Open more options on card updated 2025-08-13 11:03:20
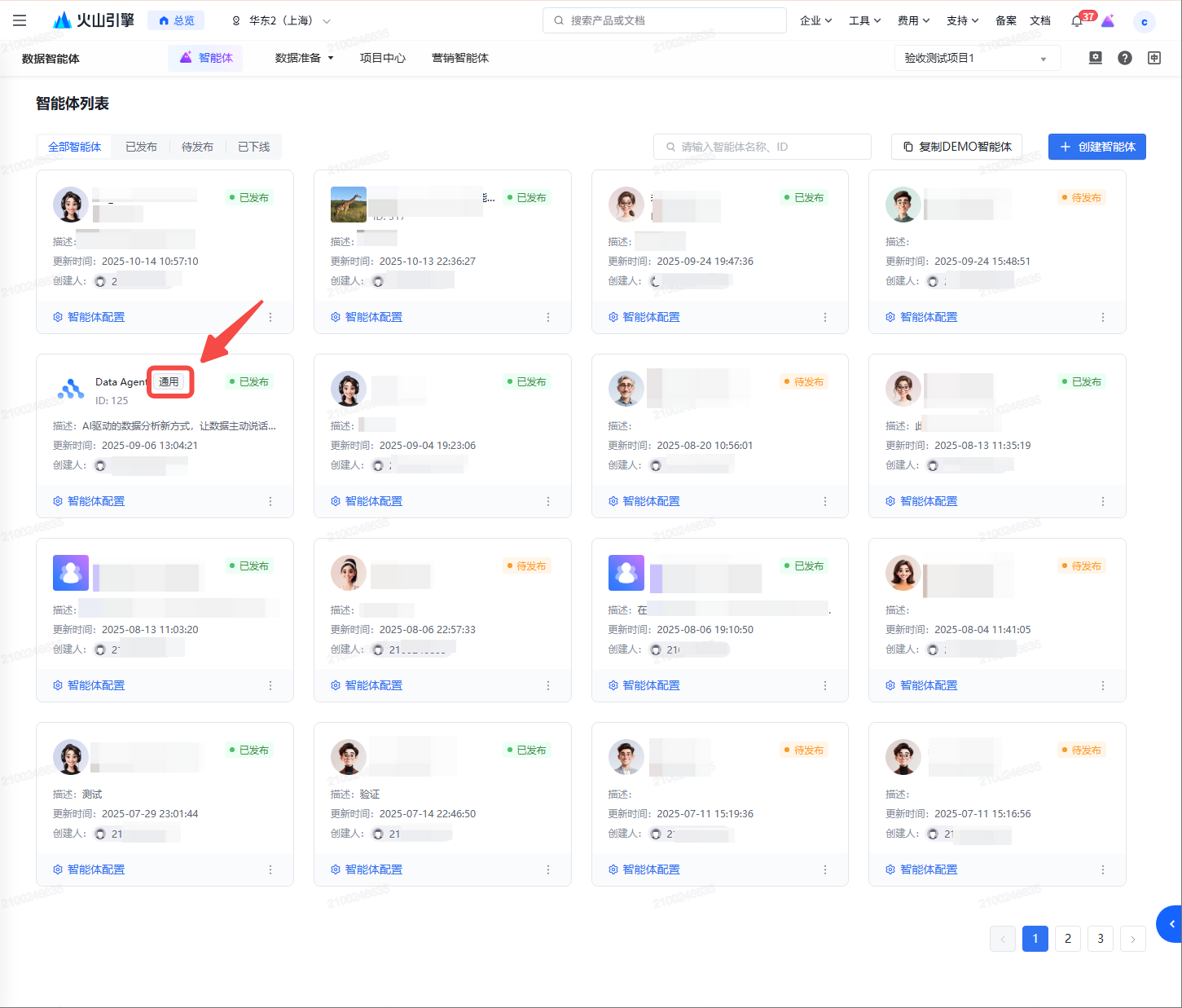 click(x=270, y=685)
